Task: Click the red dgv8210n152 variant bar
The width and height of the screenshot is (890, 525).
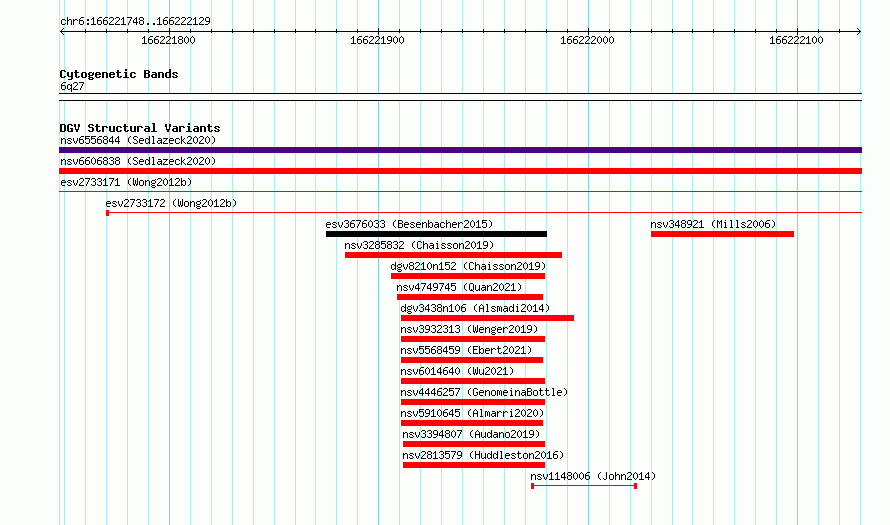Action: (x=468, y=276)
